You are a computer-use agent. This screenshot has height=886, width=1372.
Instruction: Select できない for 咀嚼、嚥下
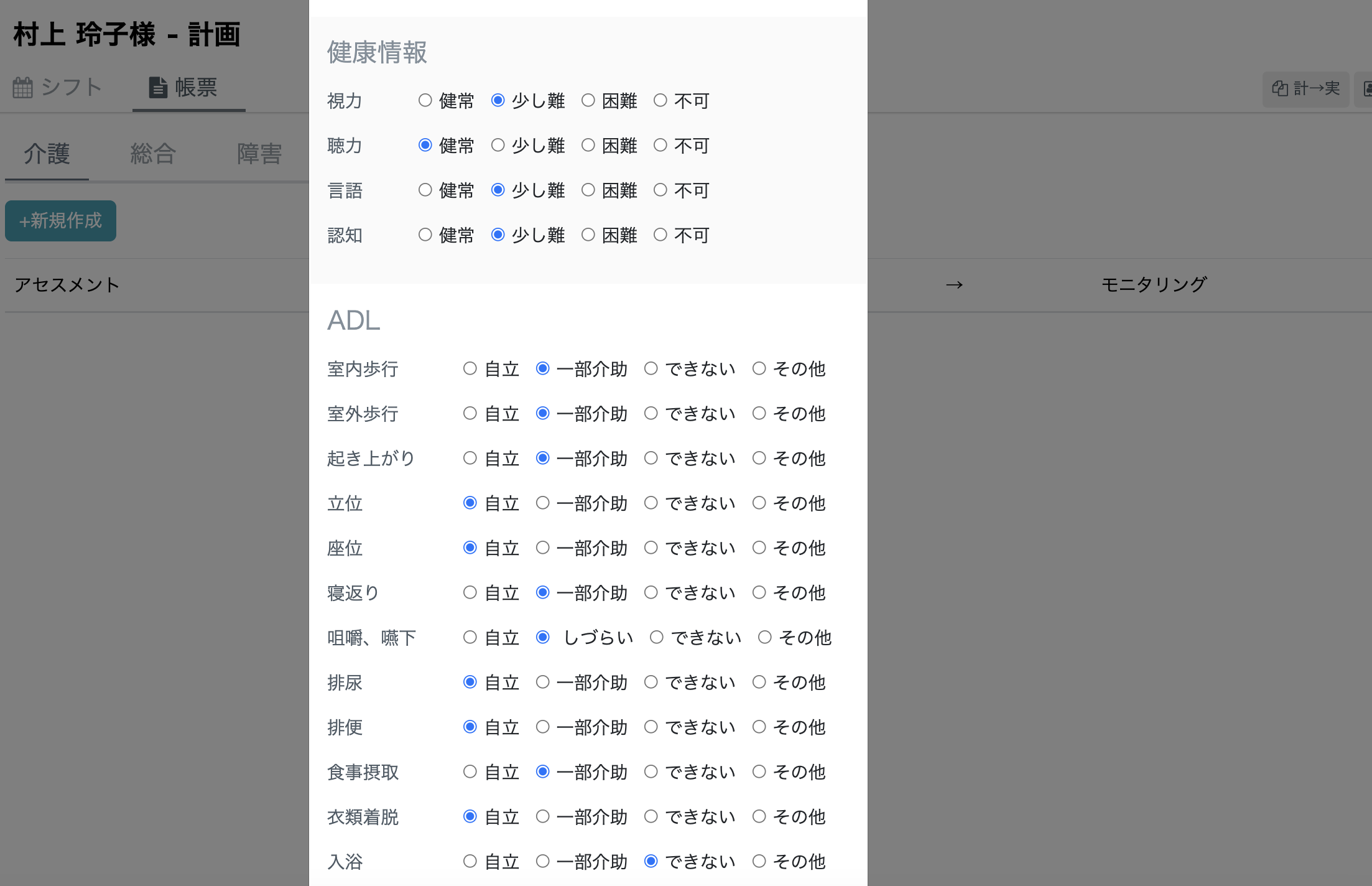pyautogui.click(x=656, y=637)
